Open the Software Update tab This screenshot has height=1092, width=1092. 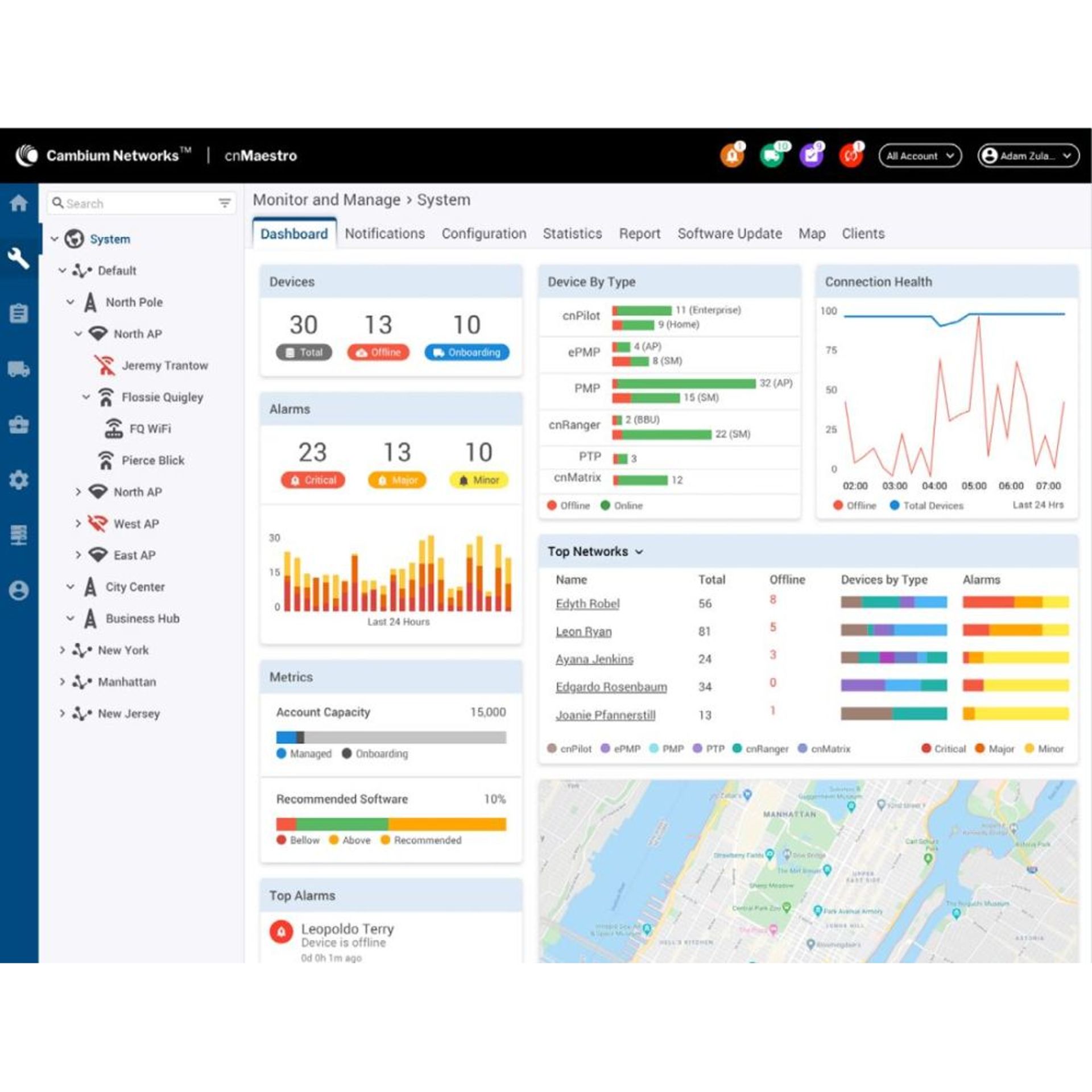(729, 234)
